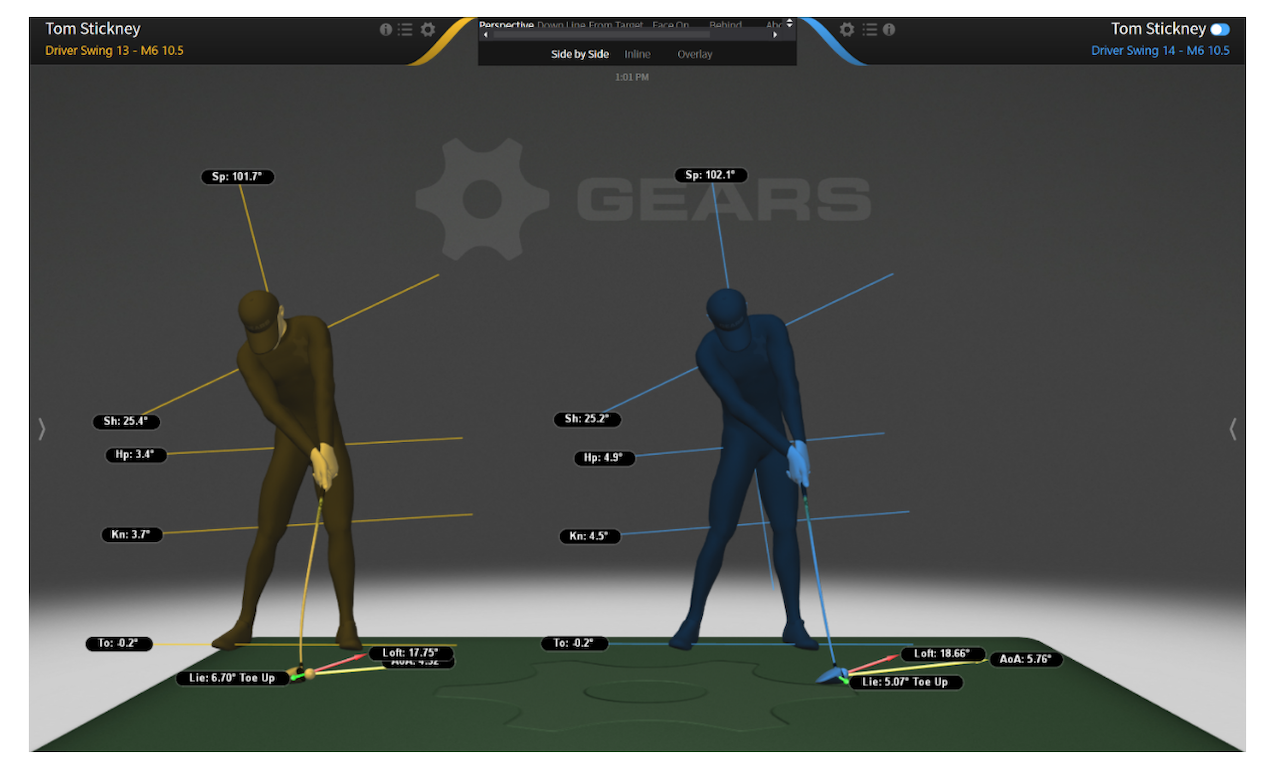Click right golfer Hp: 4.9° label
The height and width of the screenshot is (768, 1269).
[x=604, y=458]
